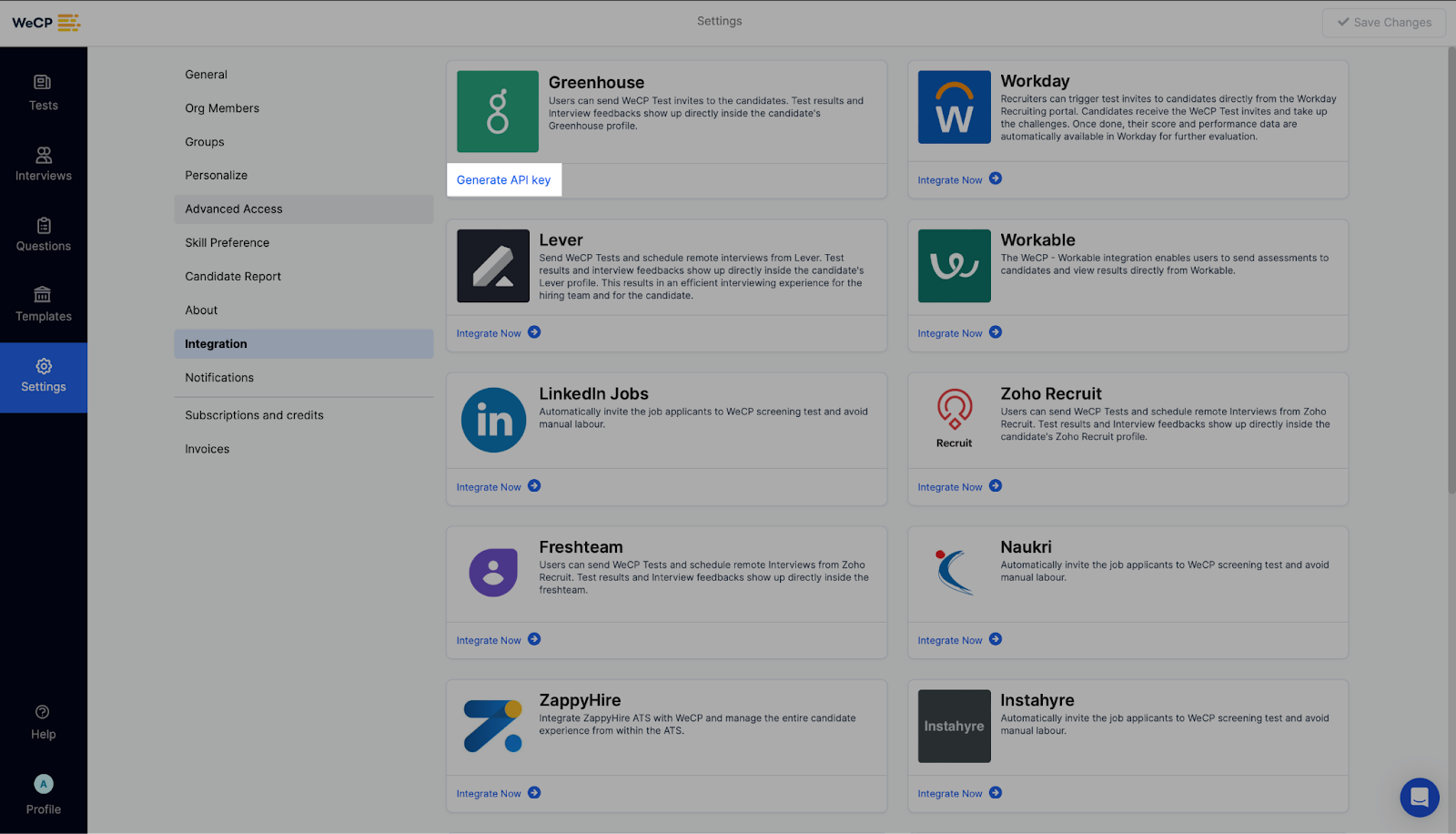Click Integrate Now text under Naukri
Screen dimensions: 1456x834
(950, 641)
